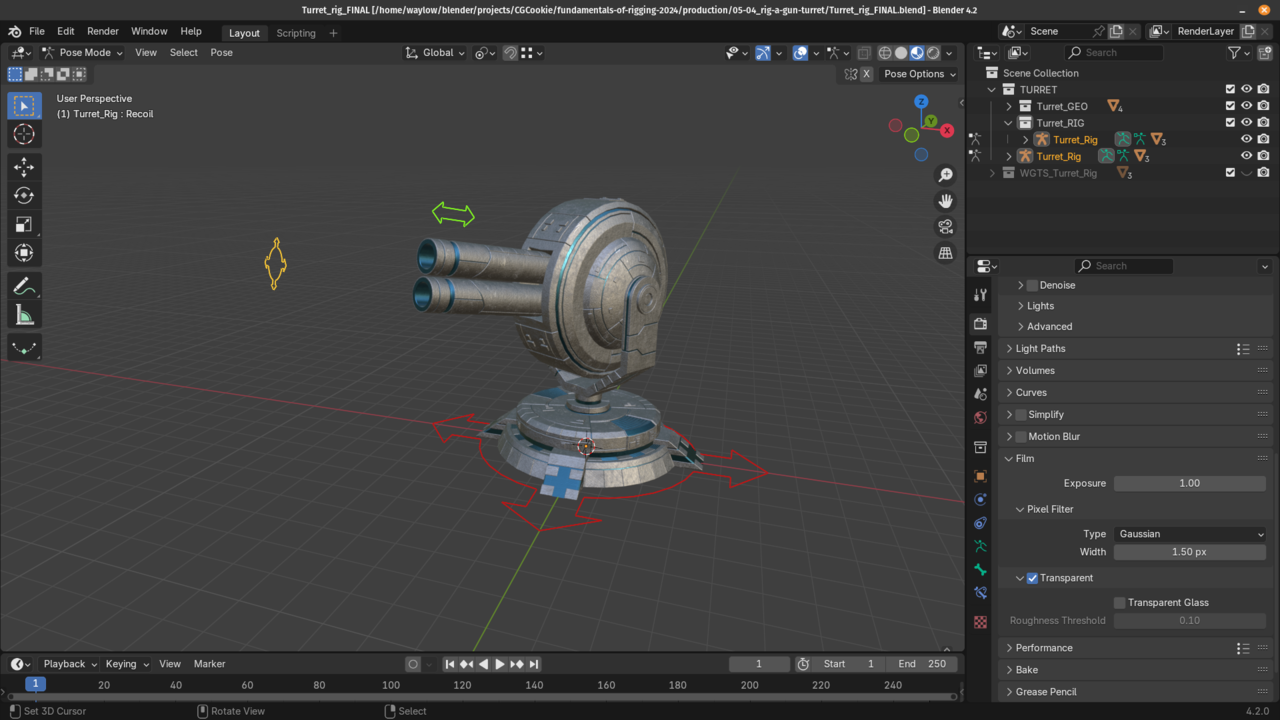Click the Keying menu in timeline
1280x720 pixels.
click(126, 664)
